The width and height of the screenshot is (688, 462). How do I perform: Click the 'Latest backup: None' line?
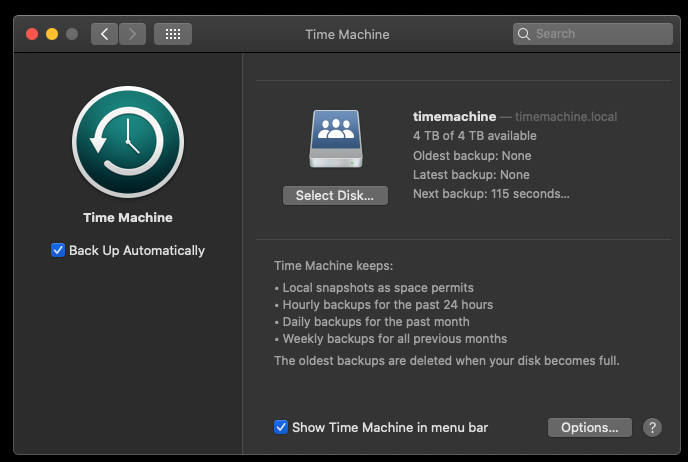[471, 175]
